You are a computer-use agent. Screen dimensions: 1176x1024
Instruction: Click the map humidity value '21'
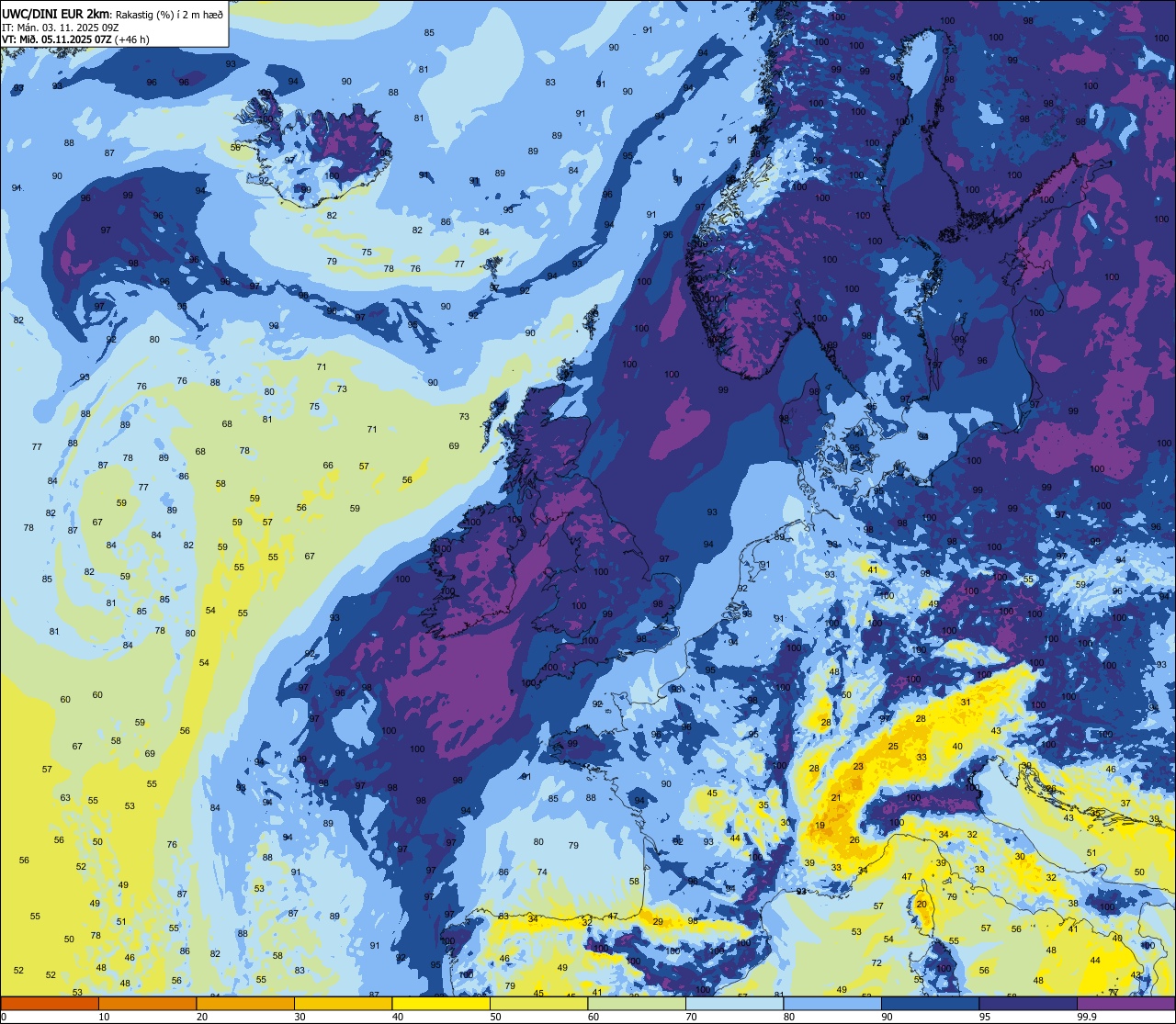(x=836, y=798)
